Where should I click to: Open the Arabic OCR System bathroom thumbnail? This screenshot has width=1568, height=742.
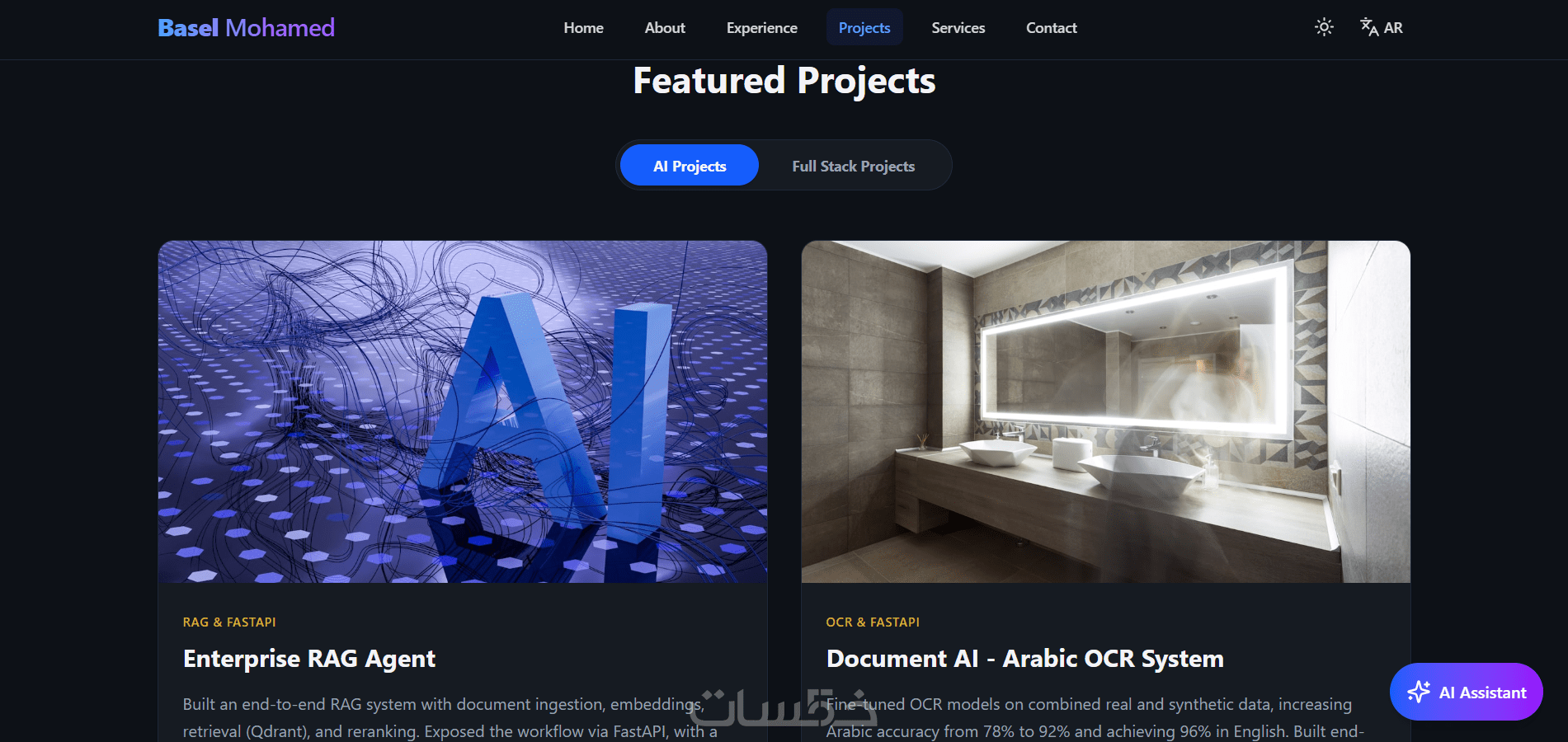(x=1106, y=411)
